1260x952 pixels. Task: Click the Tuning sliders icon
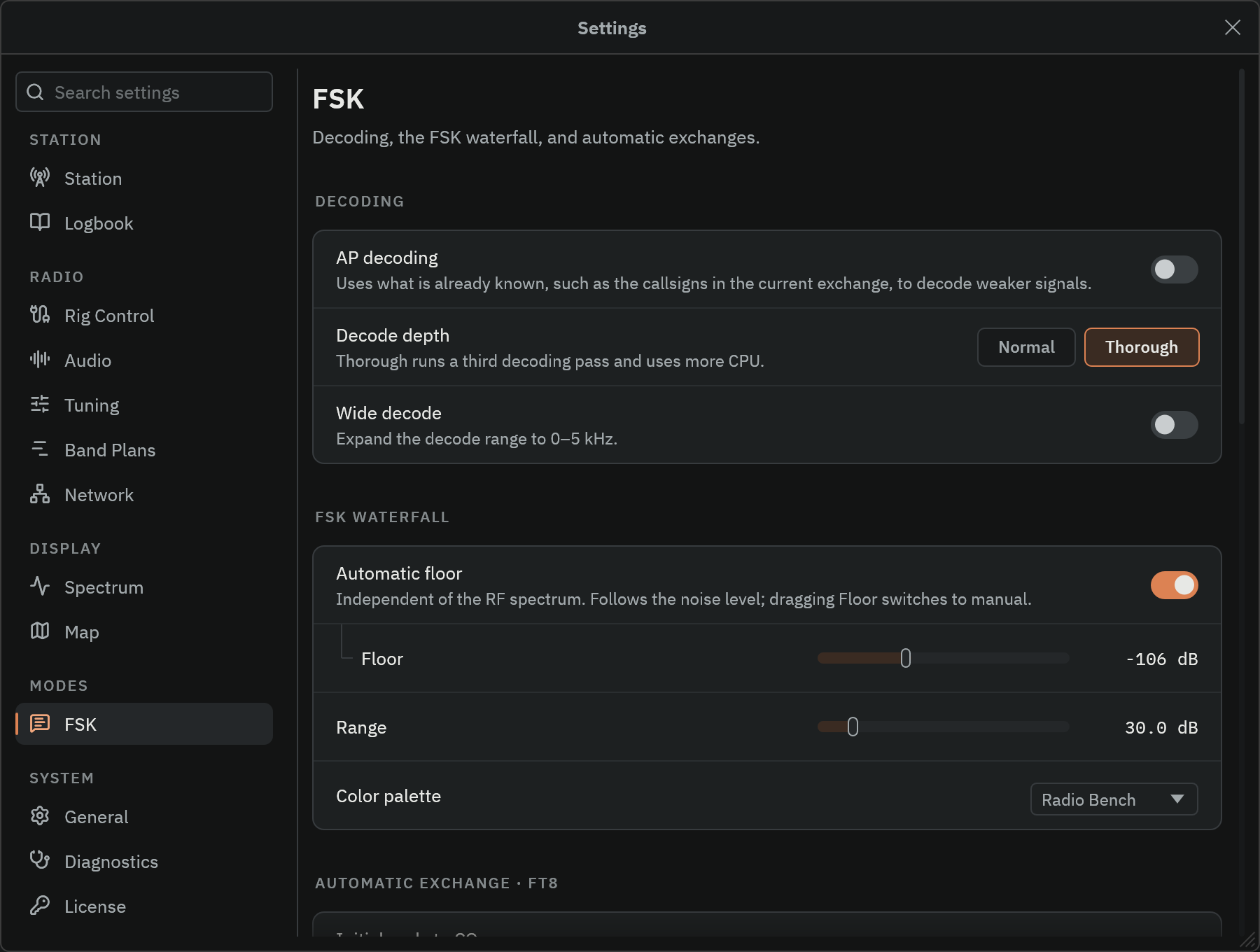(x=40, y=405)
